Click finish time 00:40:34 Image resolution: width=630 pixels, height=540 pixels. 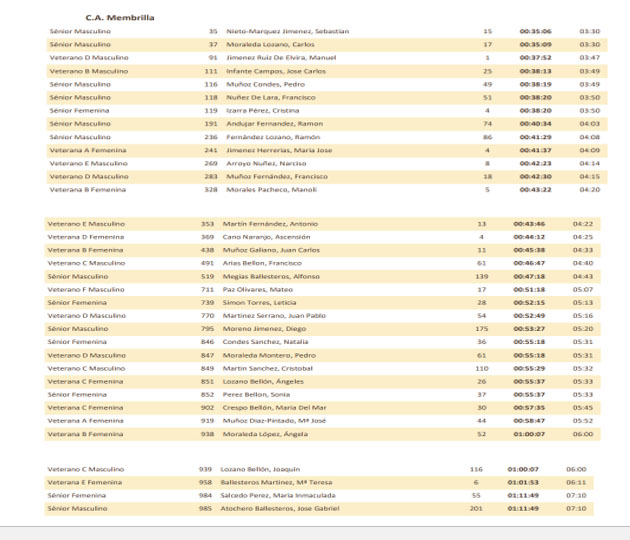point(535,124)
